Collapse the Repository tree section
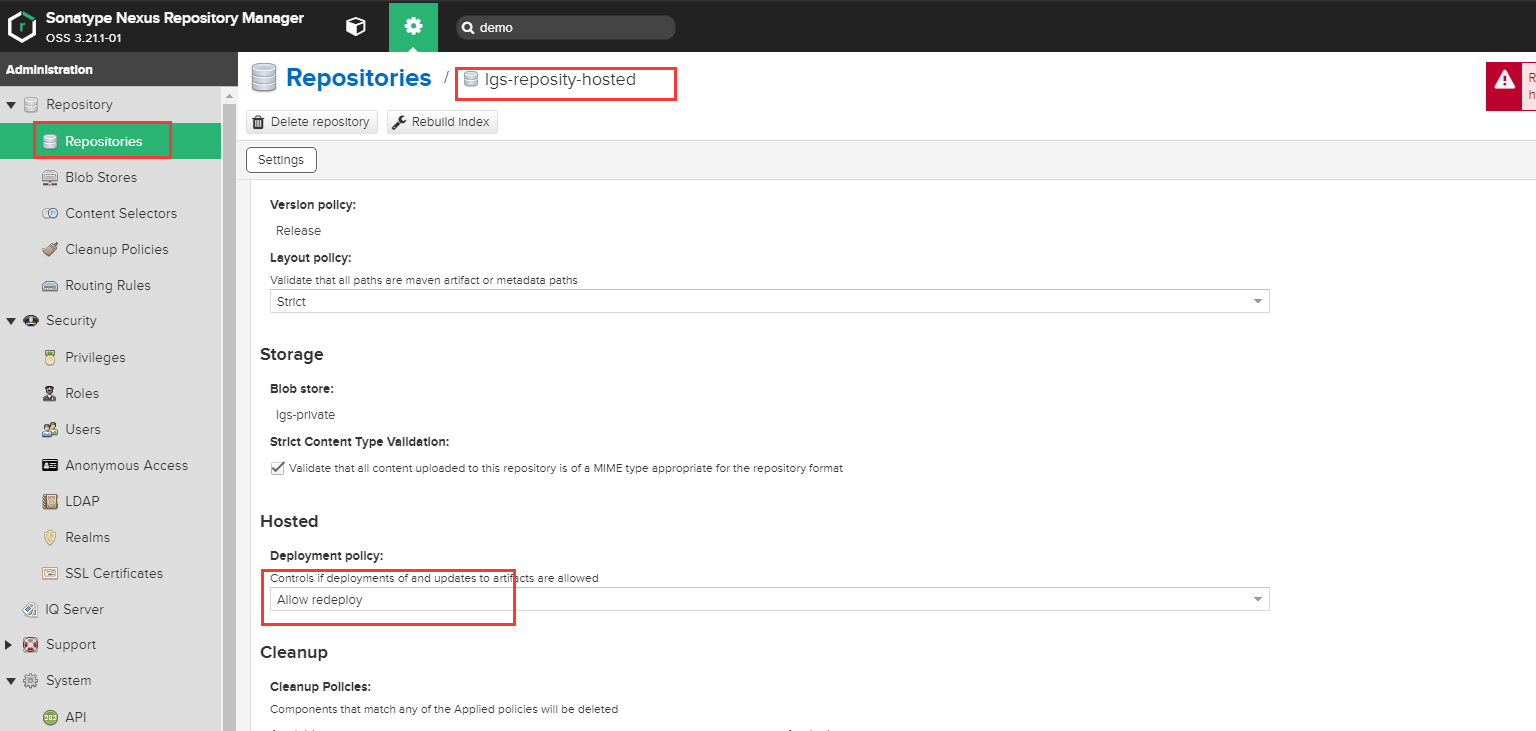Screen dimensions: 1536x731 click(x=10, y=105)
